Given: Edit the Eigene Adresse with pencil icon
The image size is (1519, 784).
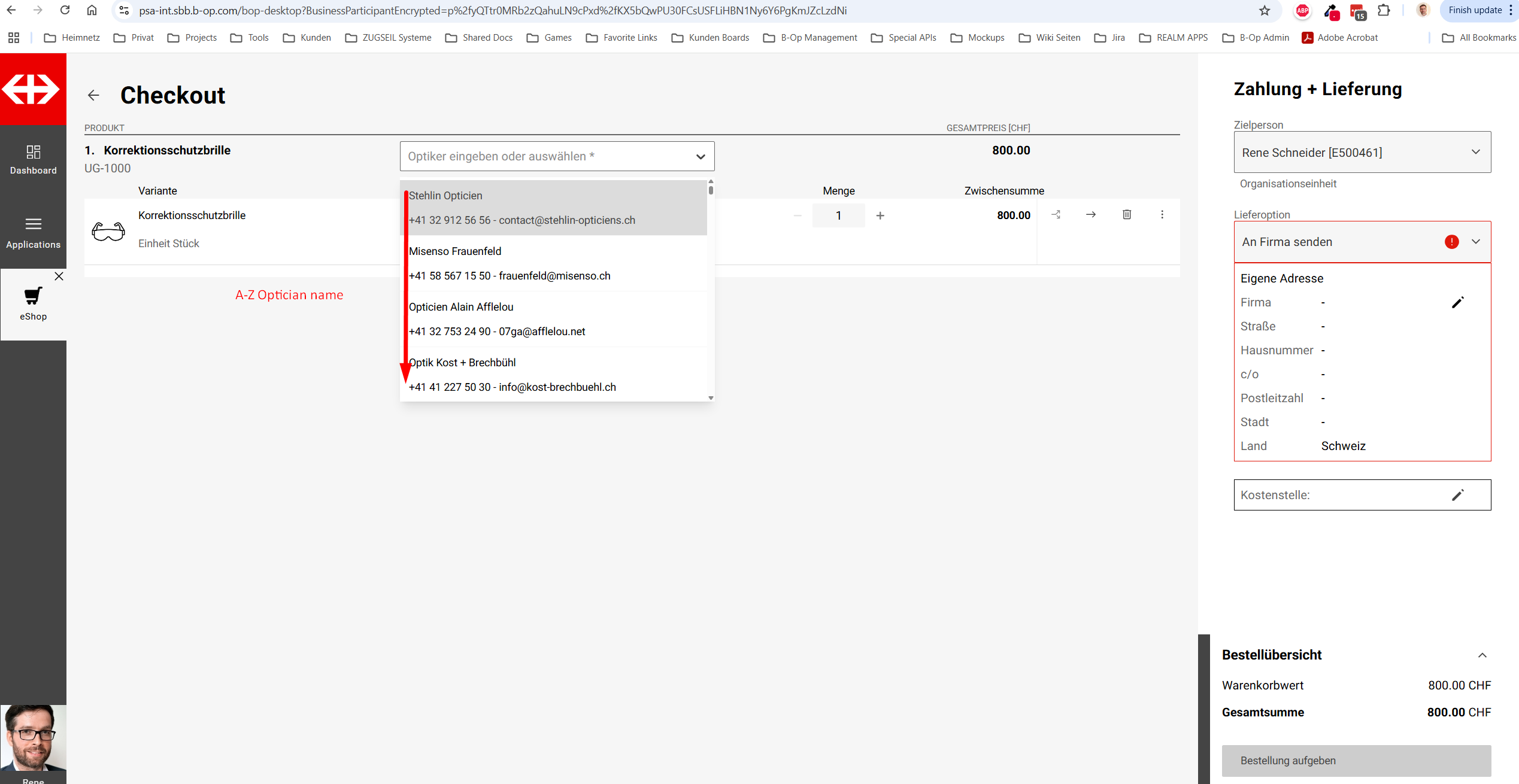Looking at the screenshot, I should (1457, 302).
